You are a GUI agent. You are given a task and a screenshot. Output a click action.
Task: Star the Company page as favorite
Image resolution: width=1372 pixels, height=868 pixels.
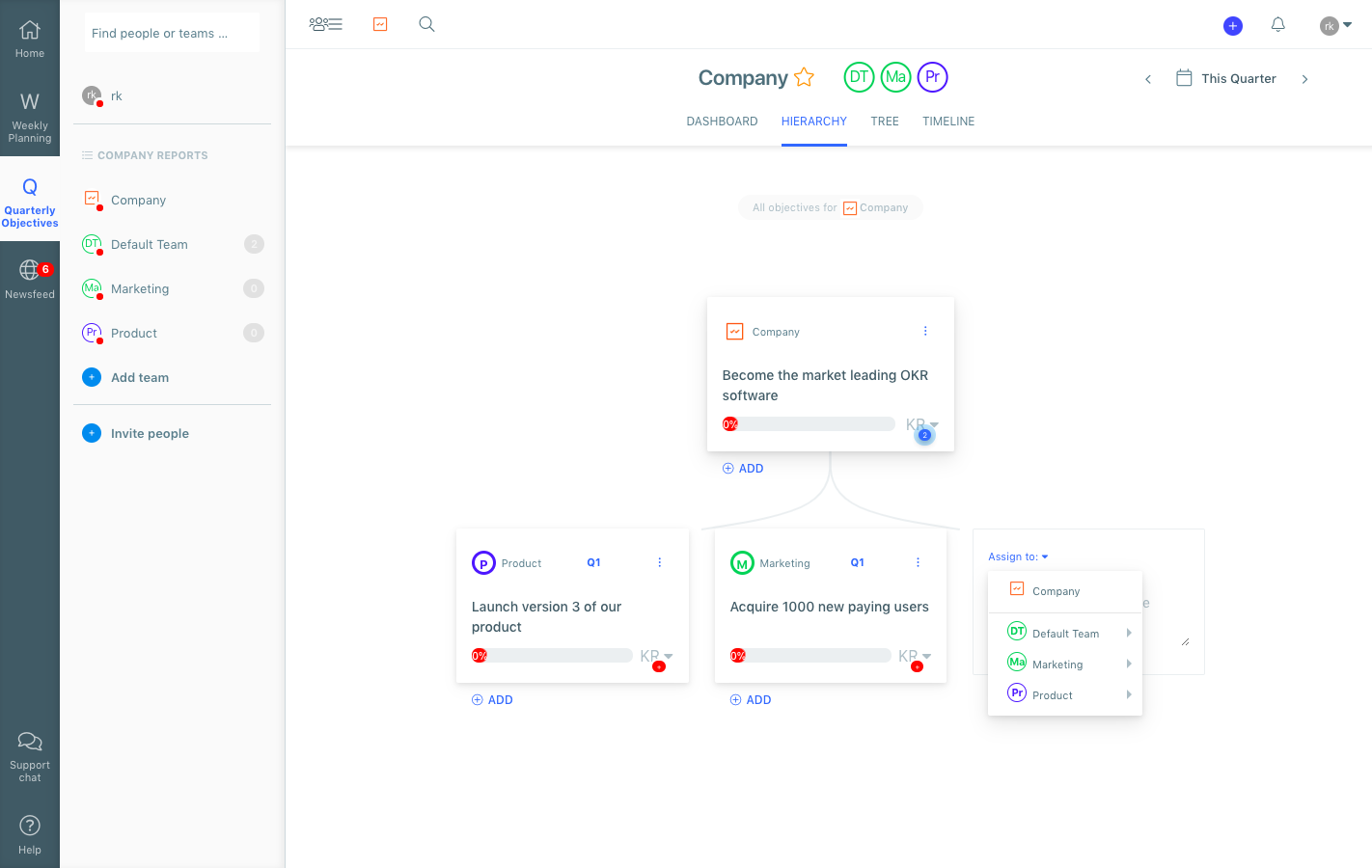(804, 77)
